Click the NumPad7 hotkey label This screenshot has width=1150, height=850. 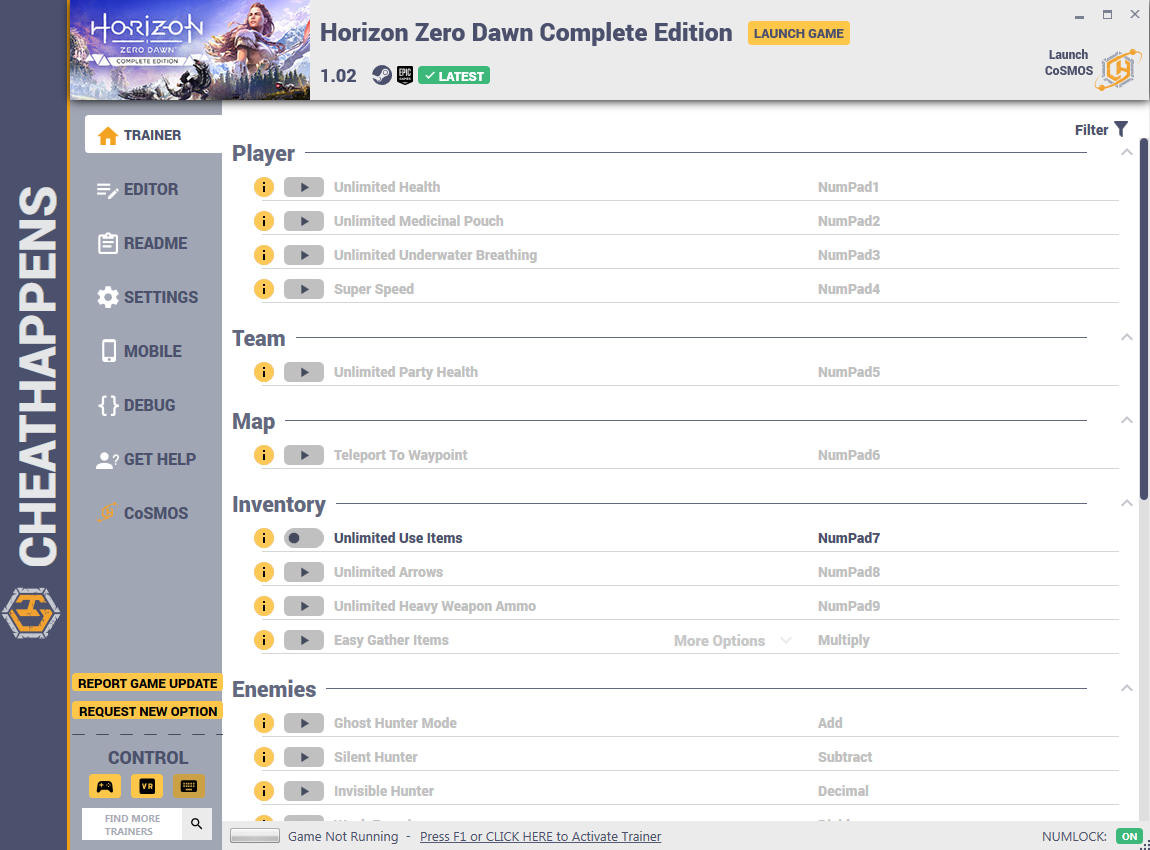(849, 538)
